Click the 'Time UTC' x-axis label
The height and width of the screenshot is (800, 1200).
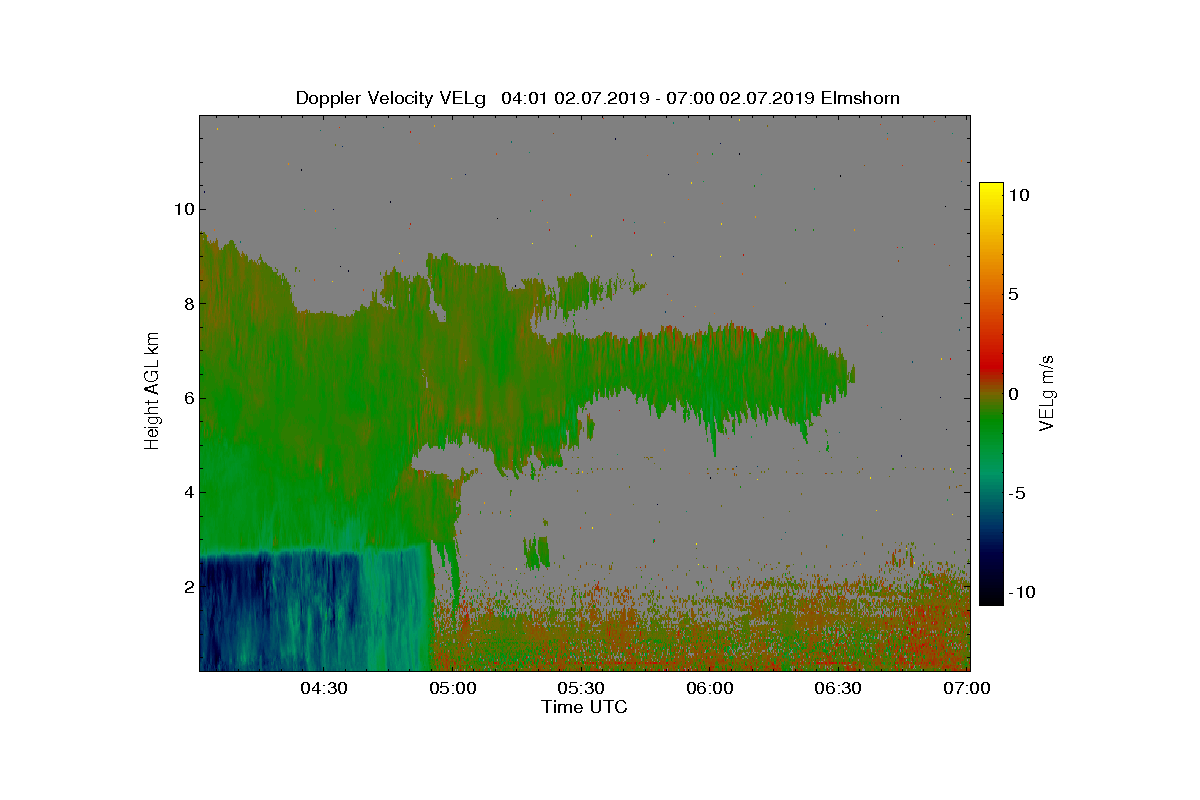[x=585, y=707]
